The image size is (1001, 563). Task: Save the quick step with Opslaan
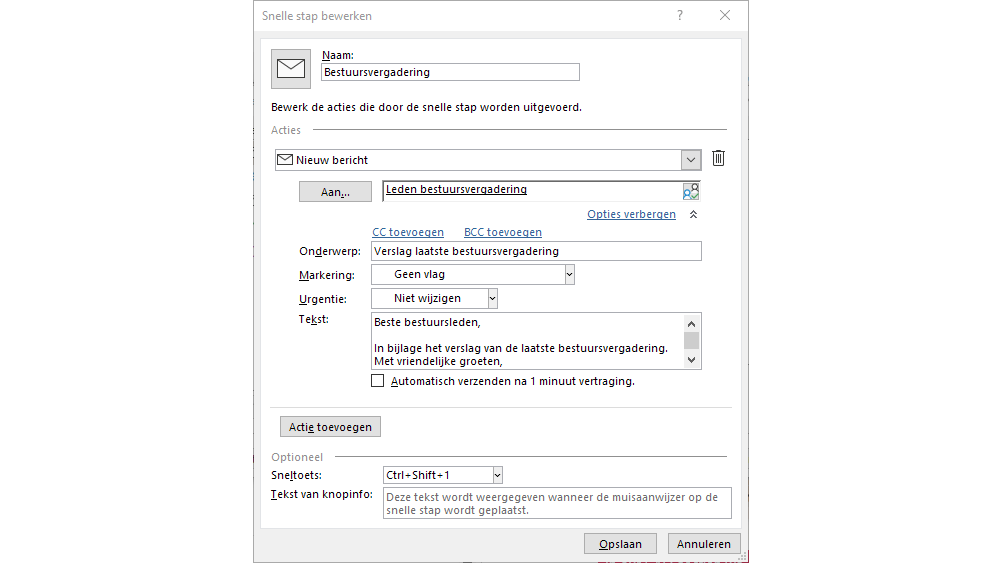pyautogui.click(x=620, y=544)
